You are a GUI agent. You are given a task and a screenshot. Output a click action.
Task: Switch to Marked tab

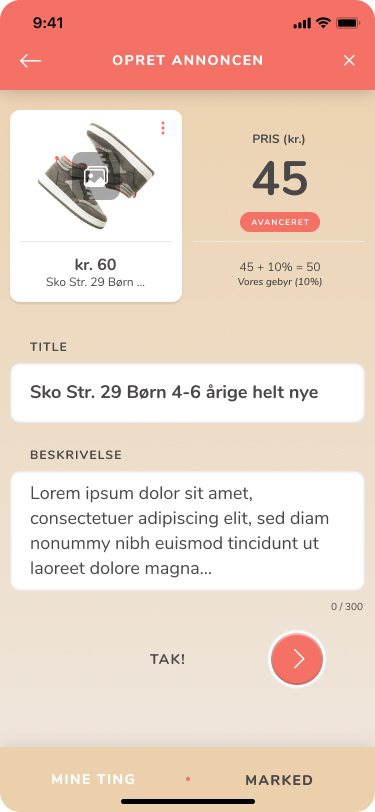[279, 780]
